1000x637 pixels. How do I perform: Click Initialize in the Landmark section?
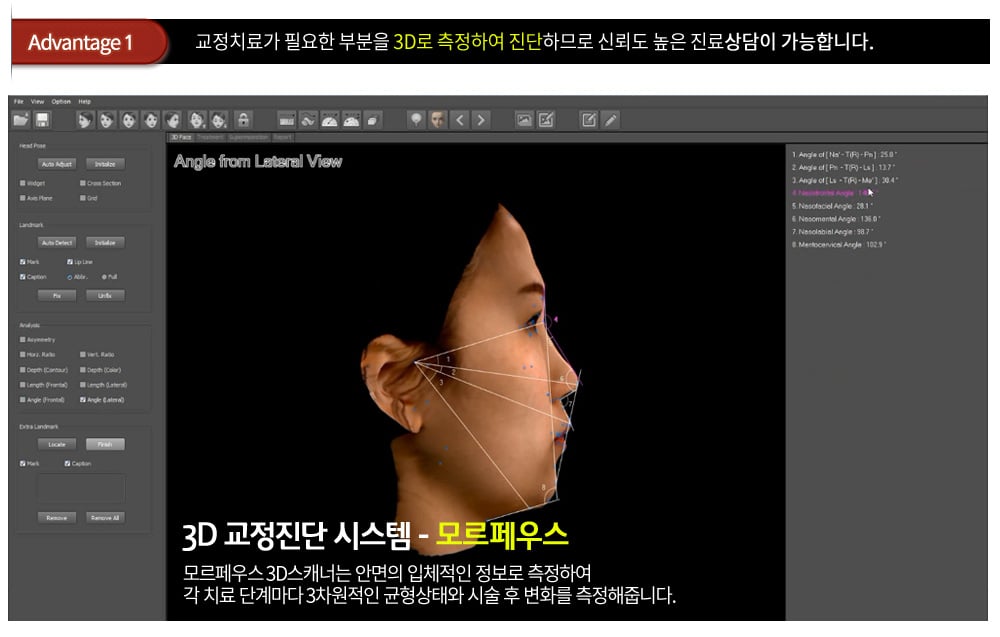[105, 242]
